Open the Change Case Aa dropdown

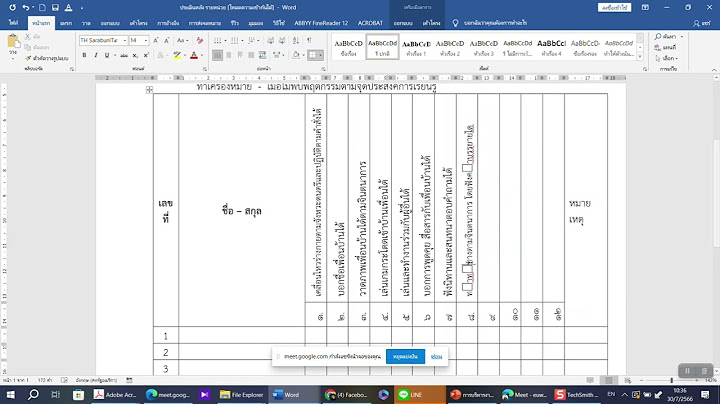click(x=182, y=40)
